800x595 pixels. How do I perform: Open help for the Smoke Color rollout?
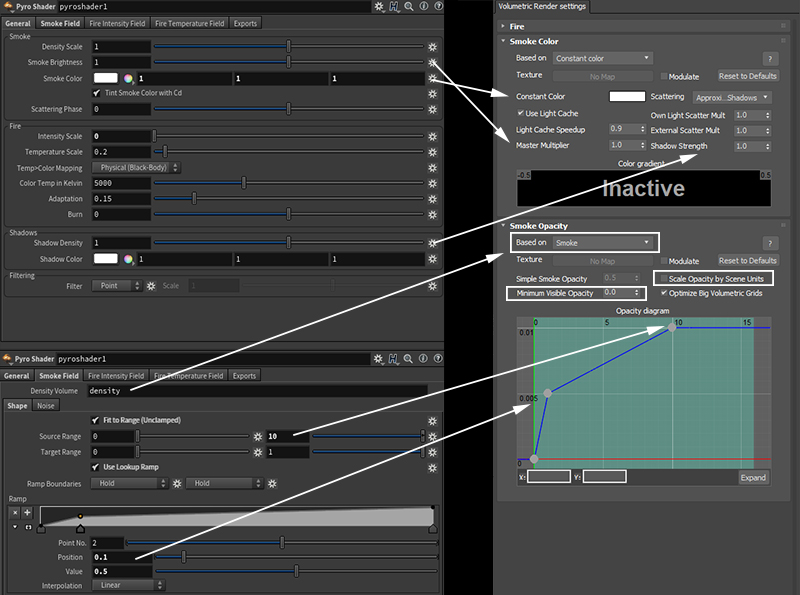tap(770, 59)
